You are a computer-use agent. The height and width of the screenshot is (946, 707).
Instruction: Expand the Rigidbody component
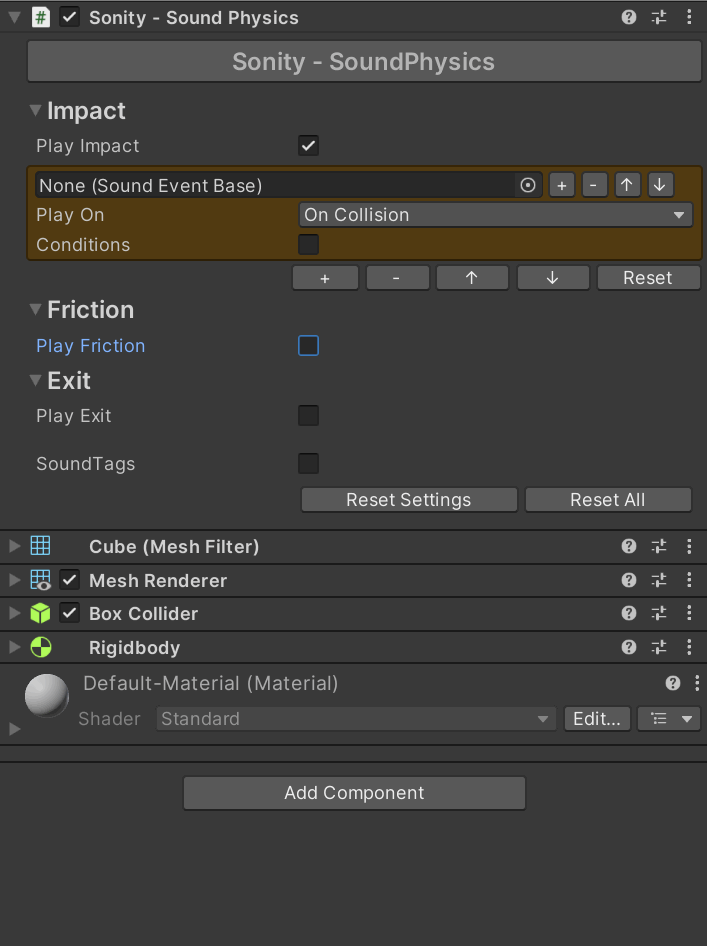click(14, 647)
